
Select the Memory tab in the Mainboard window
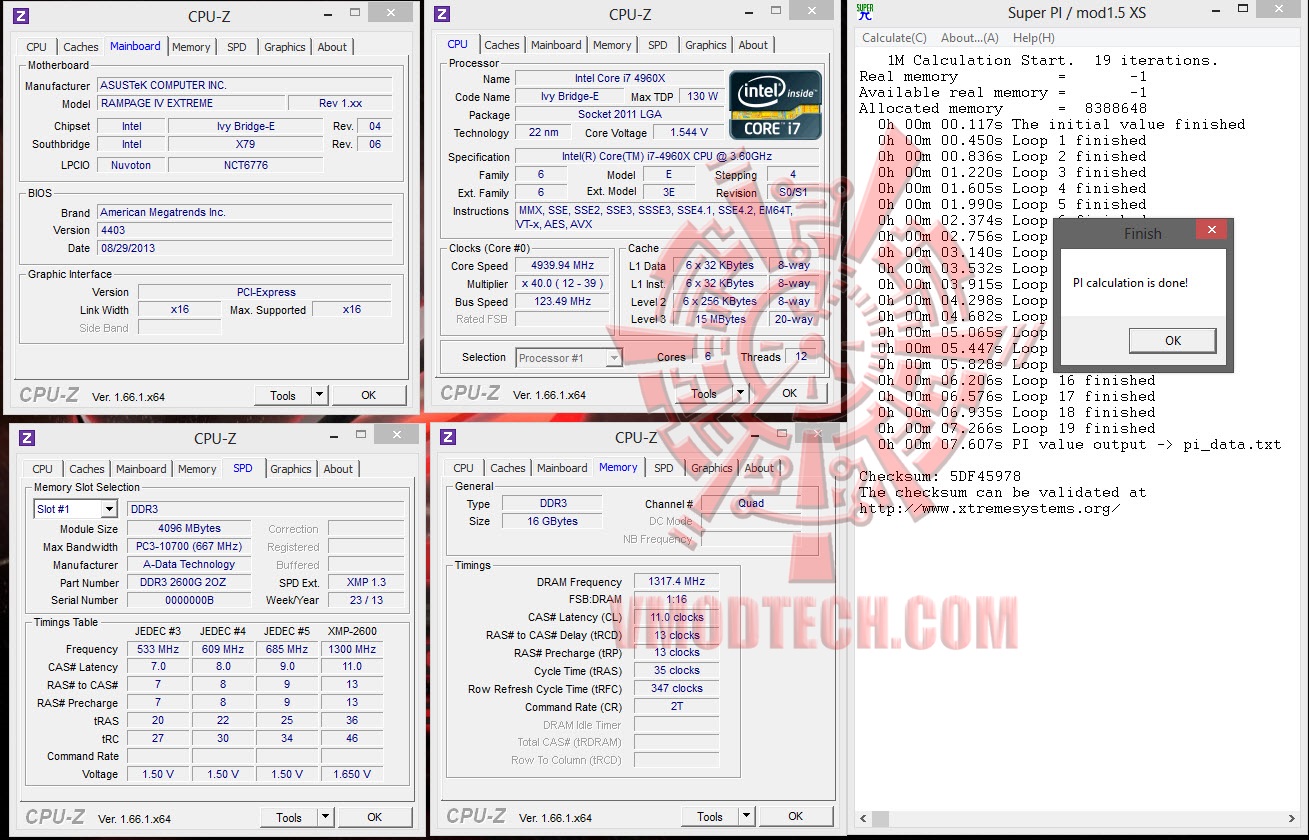click(x=191, y=47)
